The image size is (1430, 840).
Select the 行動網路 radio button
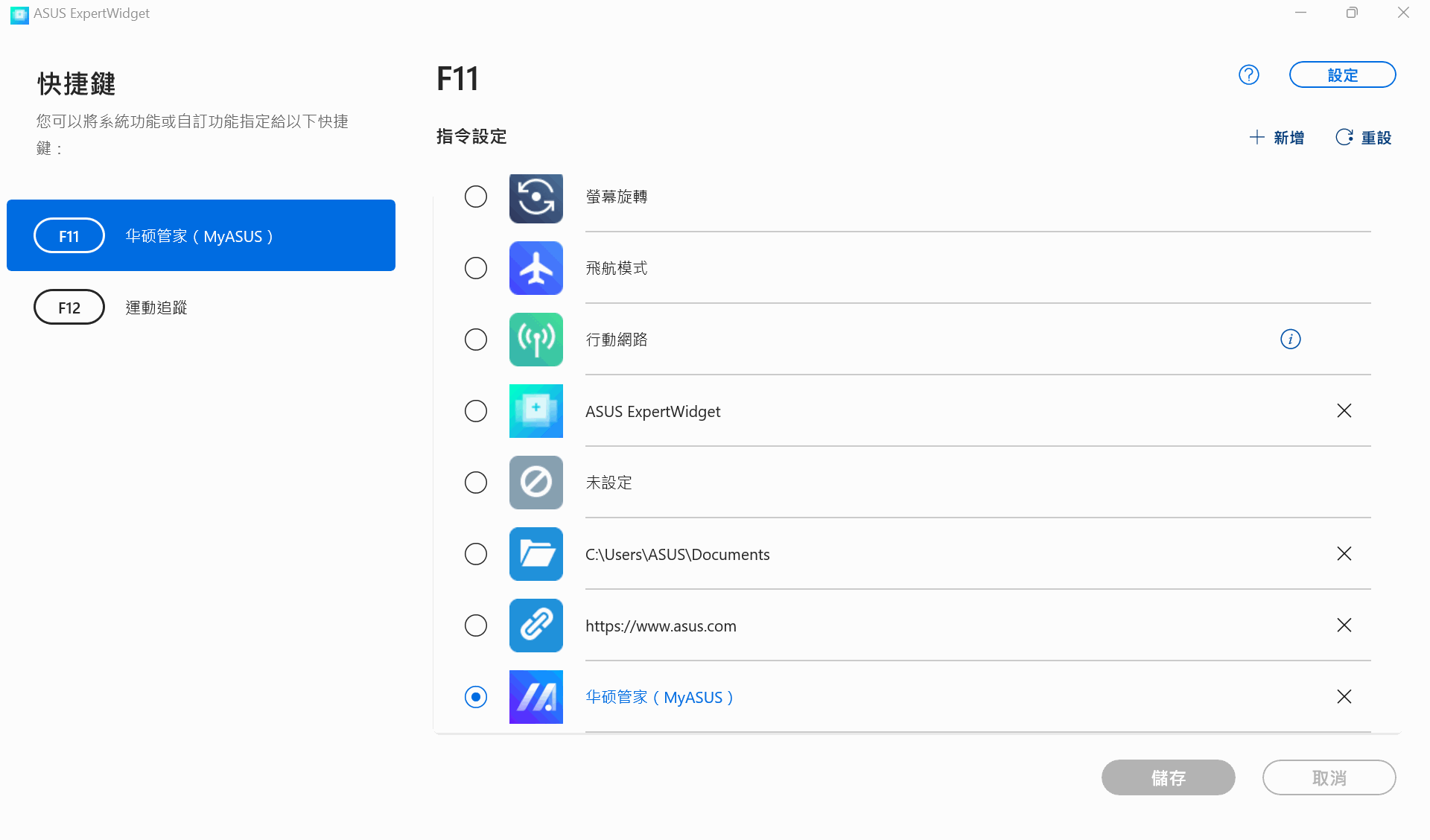point(476,340)
